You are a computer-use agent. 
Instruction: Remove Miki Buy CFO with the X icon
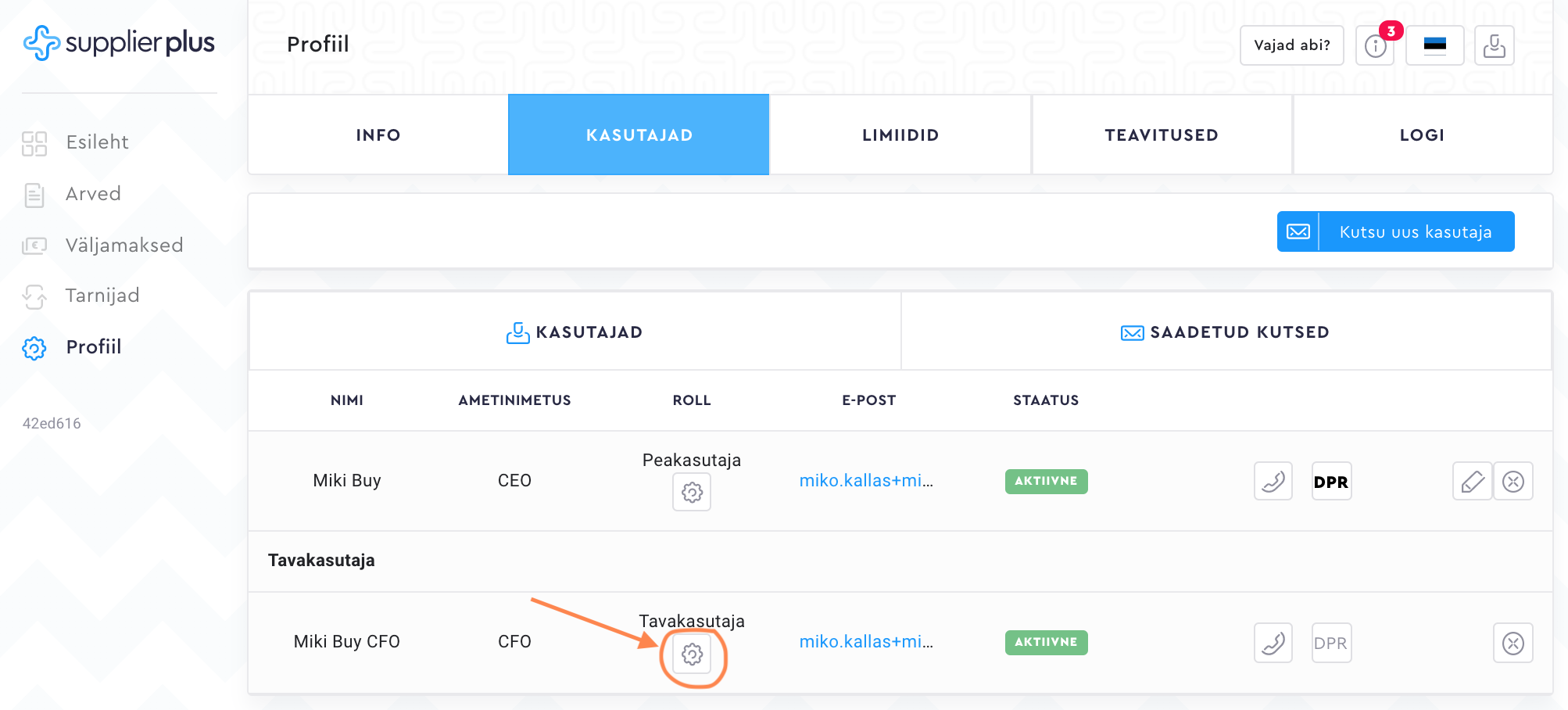(x=1513, y=643)
